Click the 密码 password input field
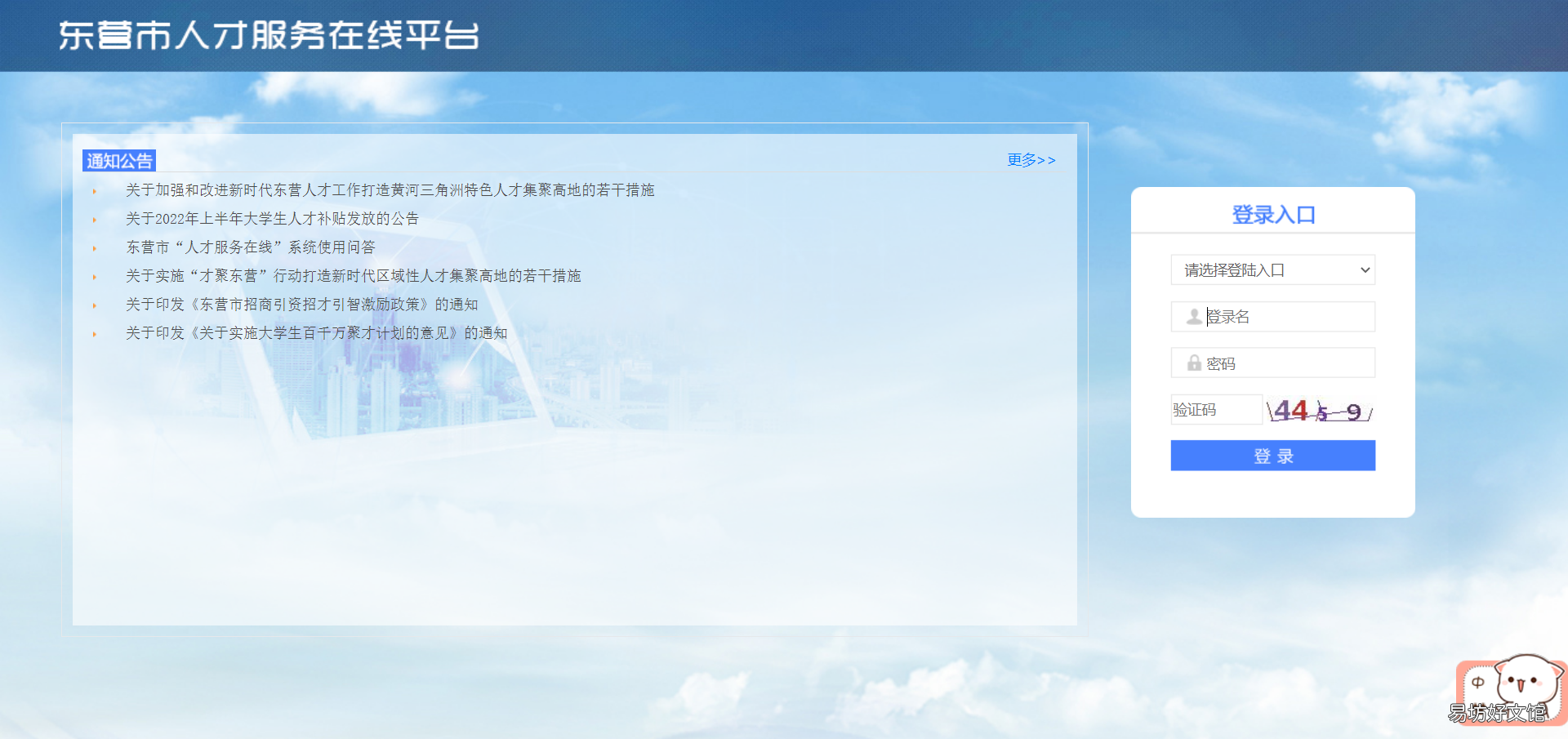The width and height of the screenshot is (1568, 739). point(1272,363)
